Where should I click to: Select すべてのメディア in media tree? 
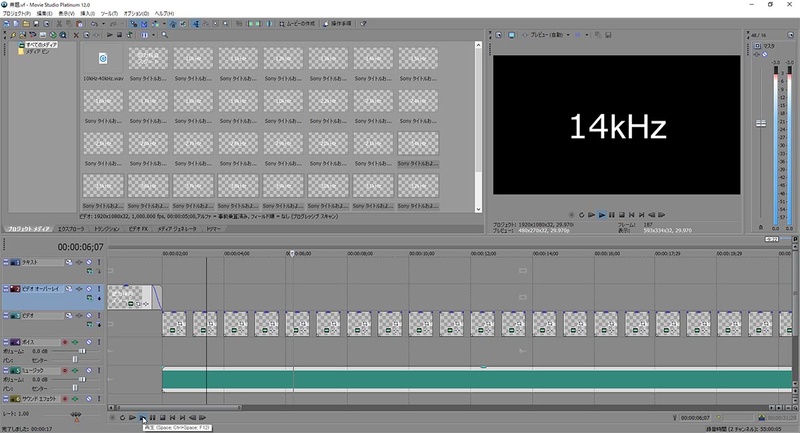[41, 45]
